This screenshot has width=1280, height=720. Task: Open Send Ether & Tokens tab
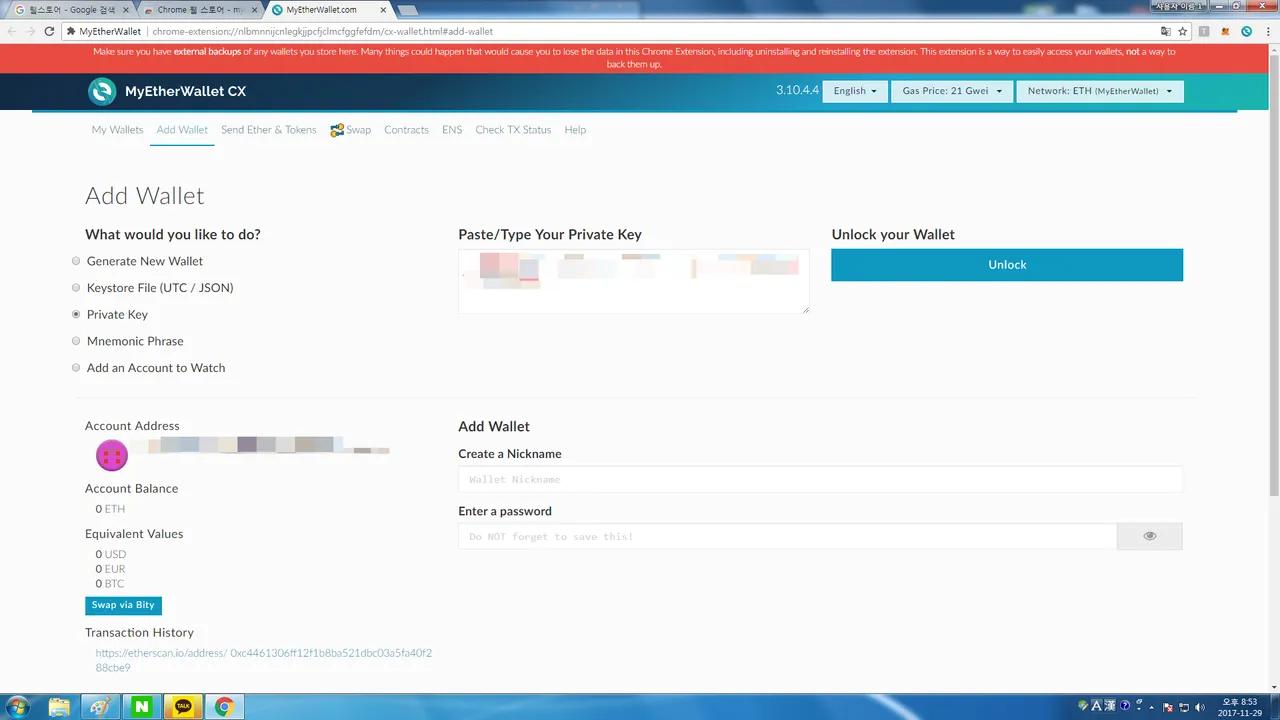268,130
